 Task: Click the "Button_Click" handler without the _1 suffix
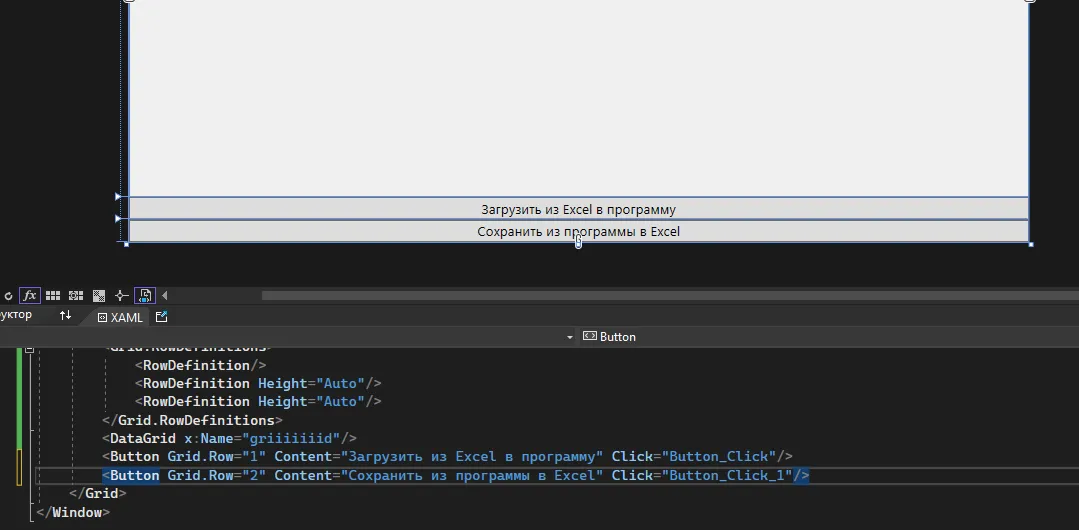[719, 456]
